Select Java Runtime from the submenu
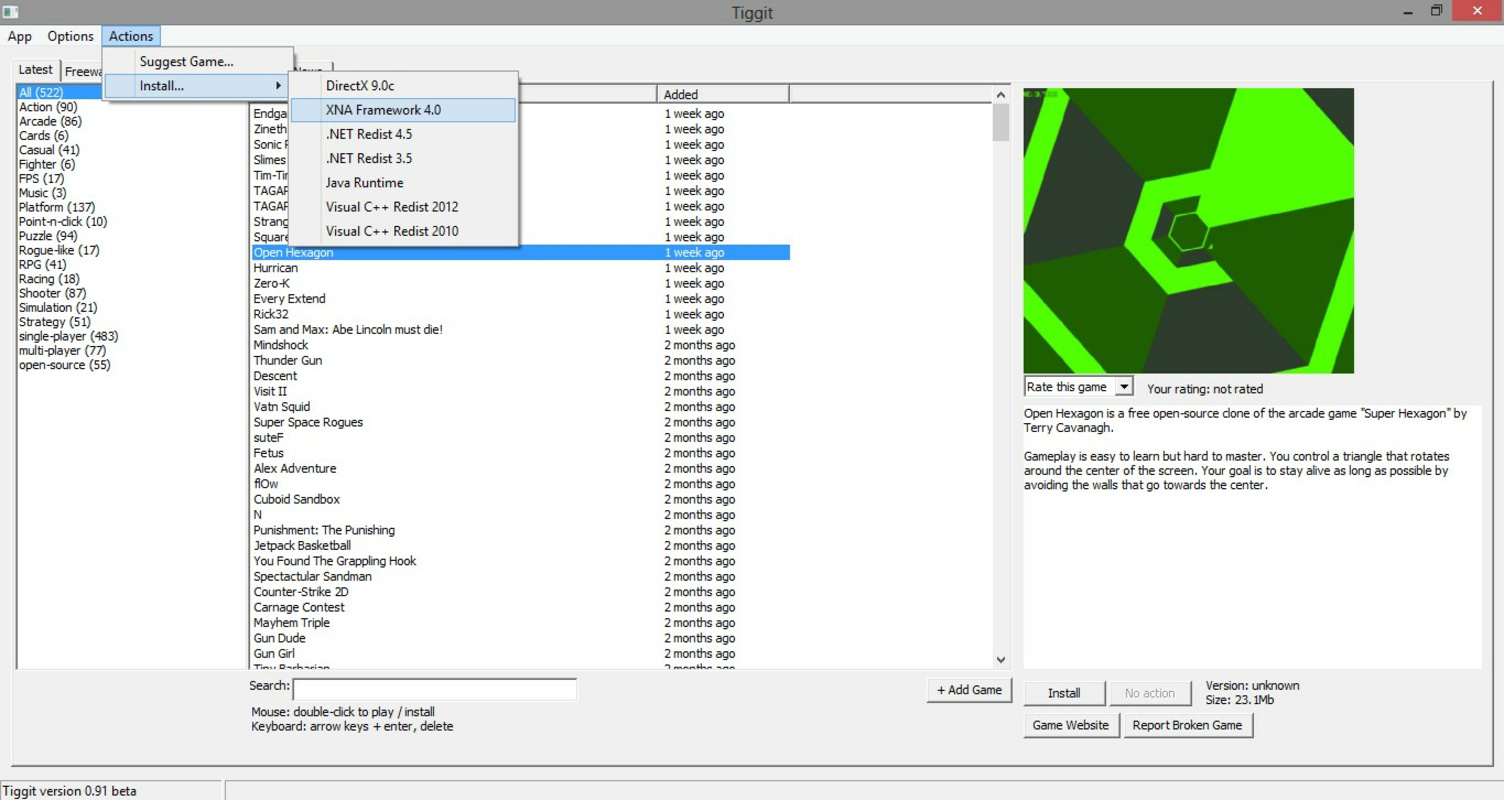 (x=404, y=183)
